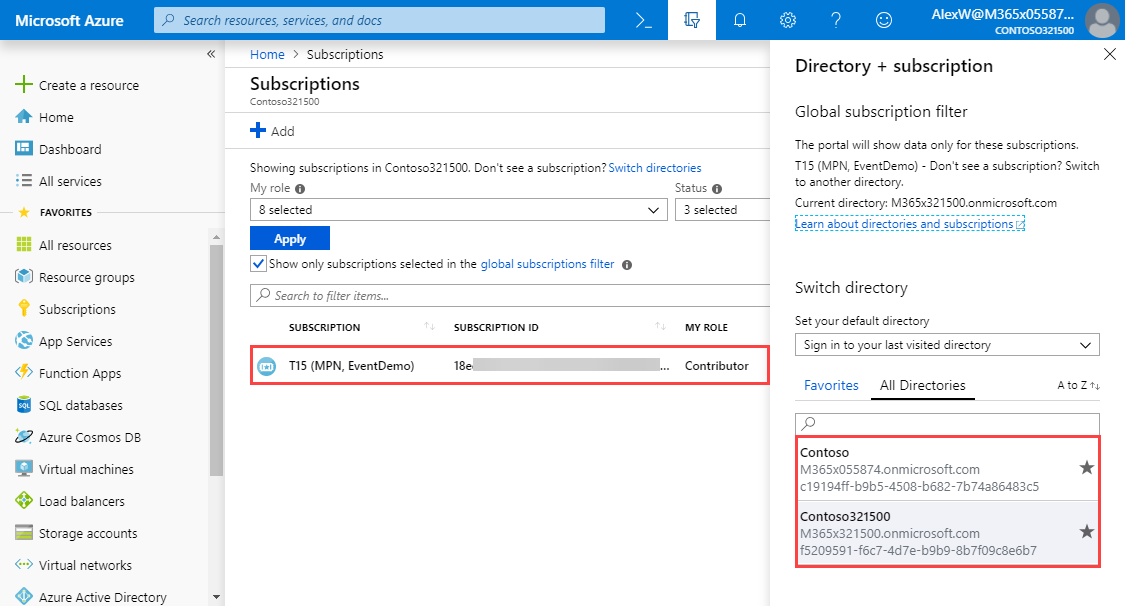
Task: Click the Add subscription plus icon
Action: tap(258, 131)
